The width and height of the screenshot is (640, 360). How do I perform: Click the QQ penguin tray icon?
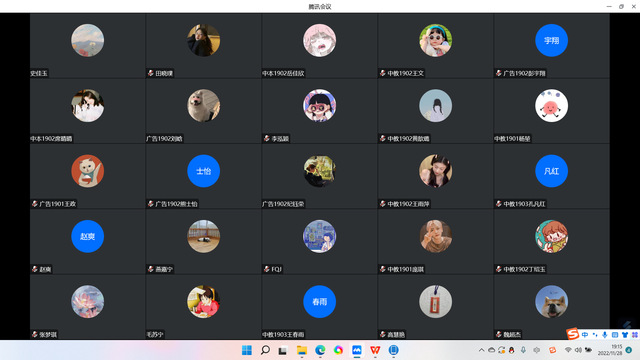point(511,350)
